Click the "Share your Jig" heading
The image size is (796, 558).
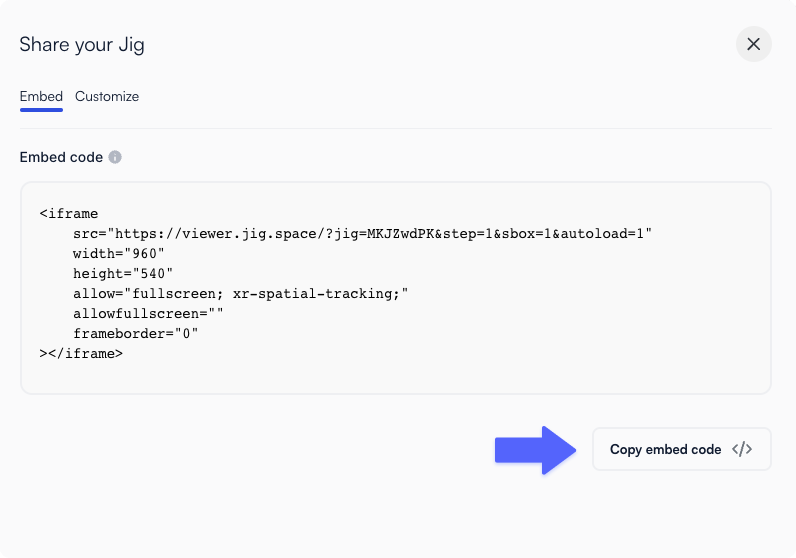[82, 45]
